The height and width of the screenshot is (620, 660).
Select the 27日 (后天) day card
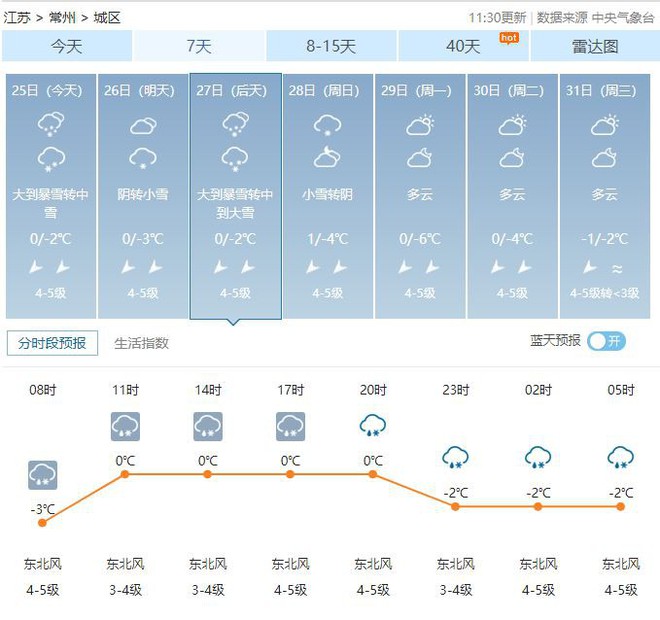point(236,196)
